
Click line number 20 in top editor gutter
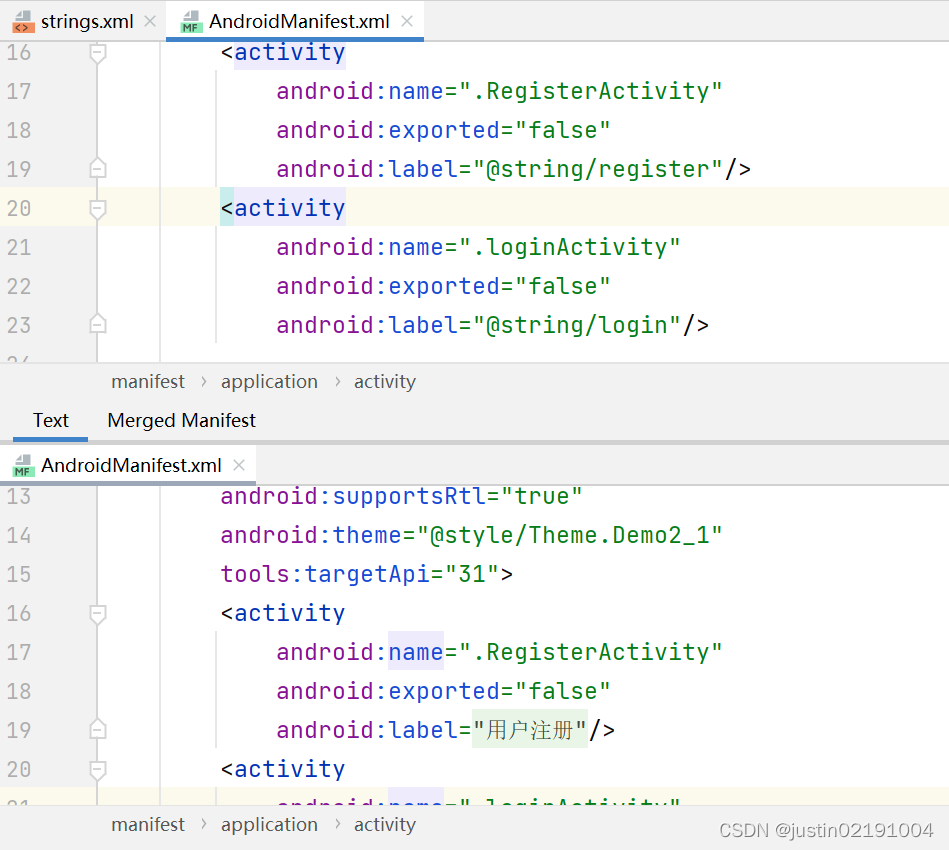[x=19, y=208]
